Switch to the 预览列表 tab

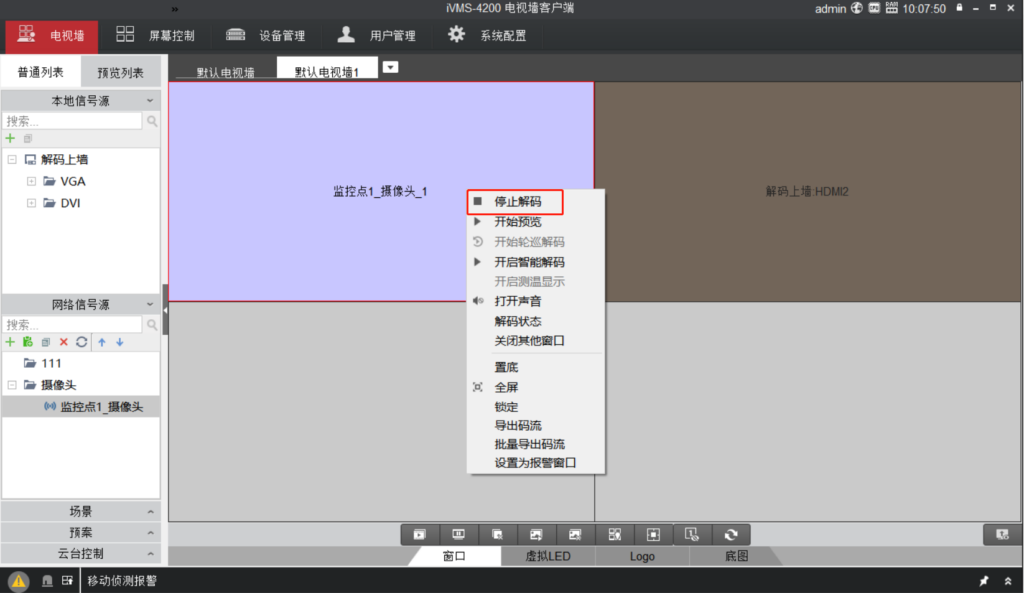click(120, 73)
